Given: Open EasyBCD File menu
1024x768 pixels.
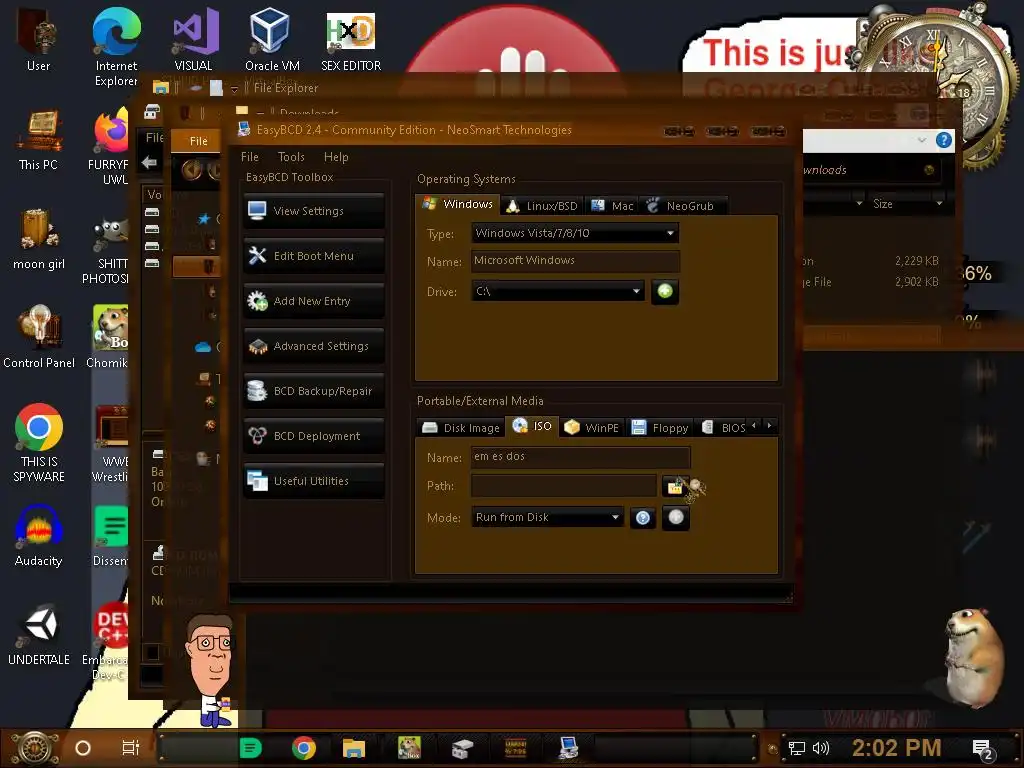Looking at the screenshot, I should click(249, 157).
